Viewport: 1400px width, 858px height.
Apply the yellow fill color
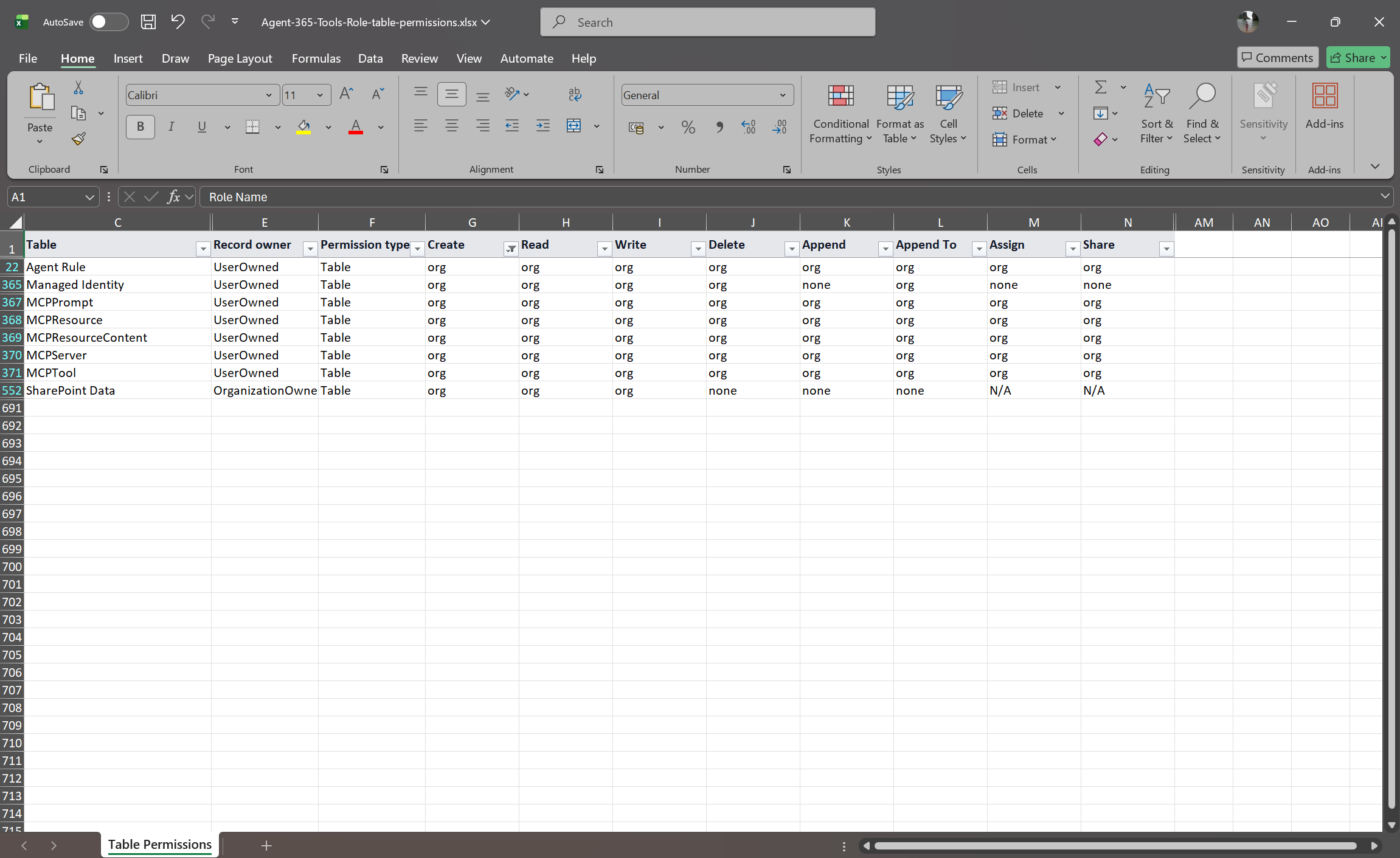pyautogui.click(x=303, y=126)
